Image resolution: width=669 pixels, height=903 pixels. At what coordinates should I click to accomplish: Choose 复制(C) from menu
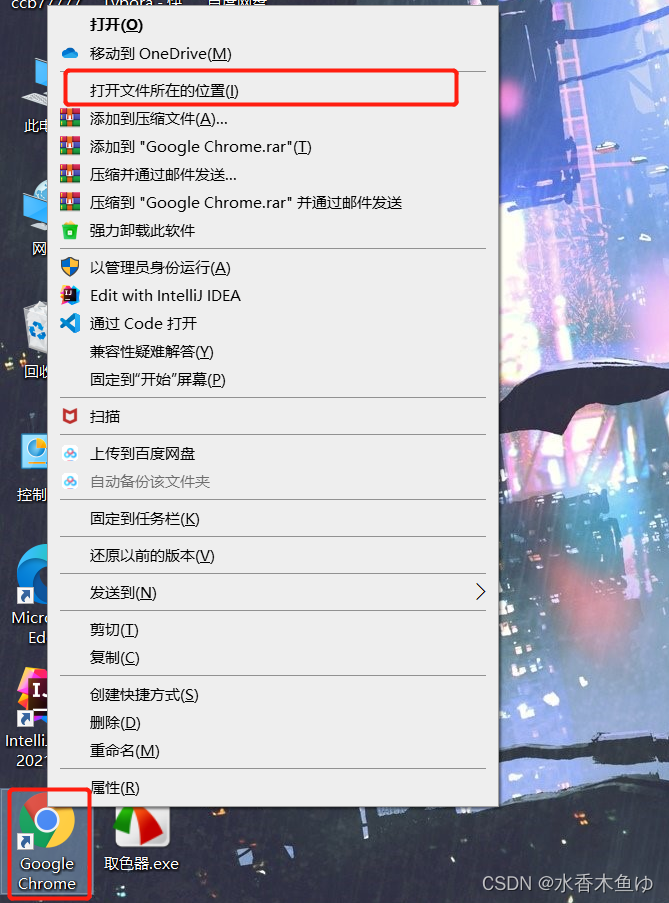coord(273,657)
